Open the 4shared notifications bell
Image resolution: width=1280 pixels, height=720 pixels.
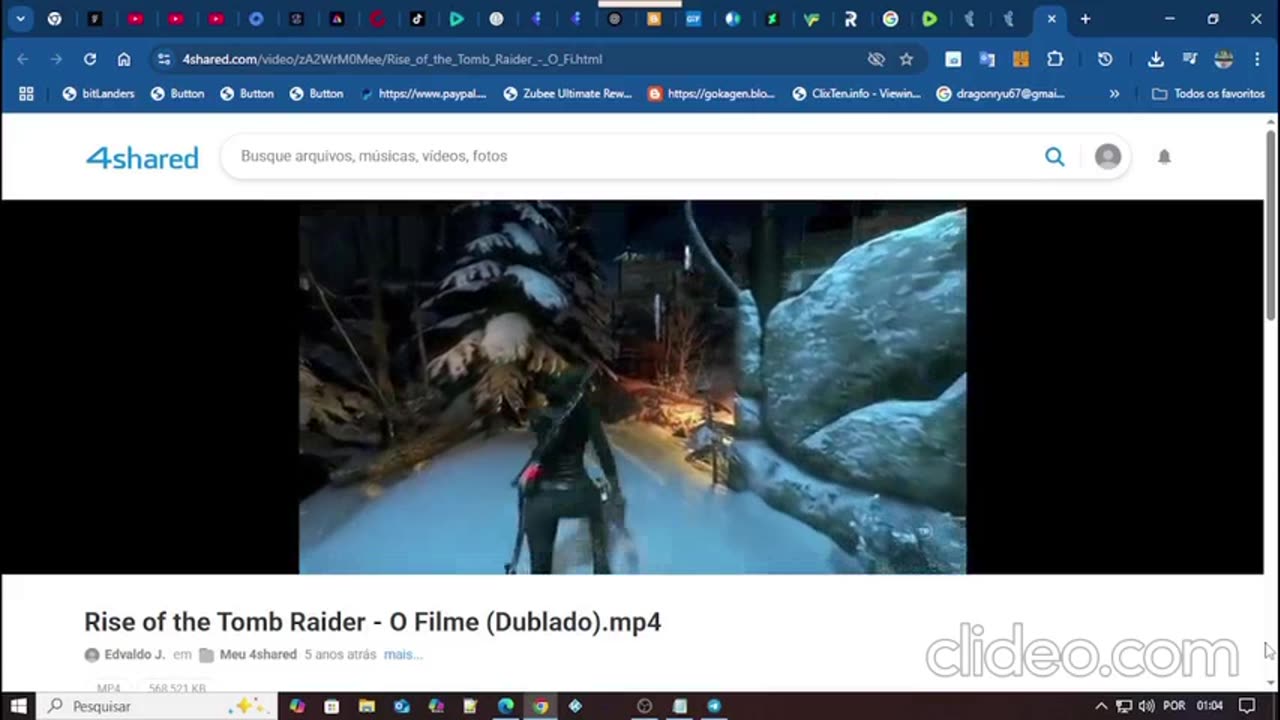point(1164,156)
